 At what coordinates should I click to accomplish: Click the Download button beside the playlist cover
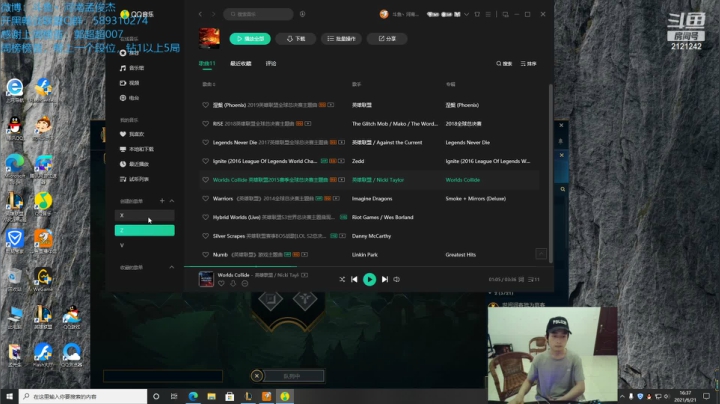coord(296,39)
